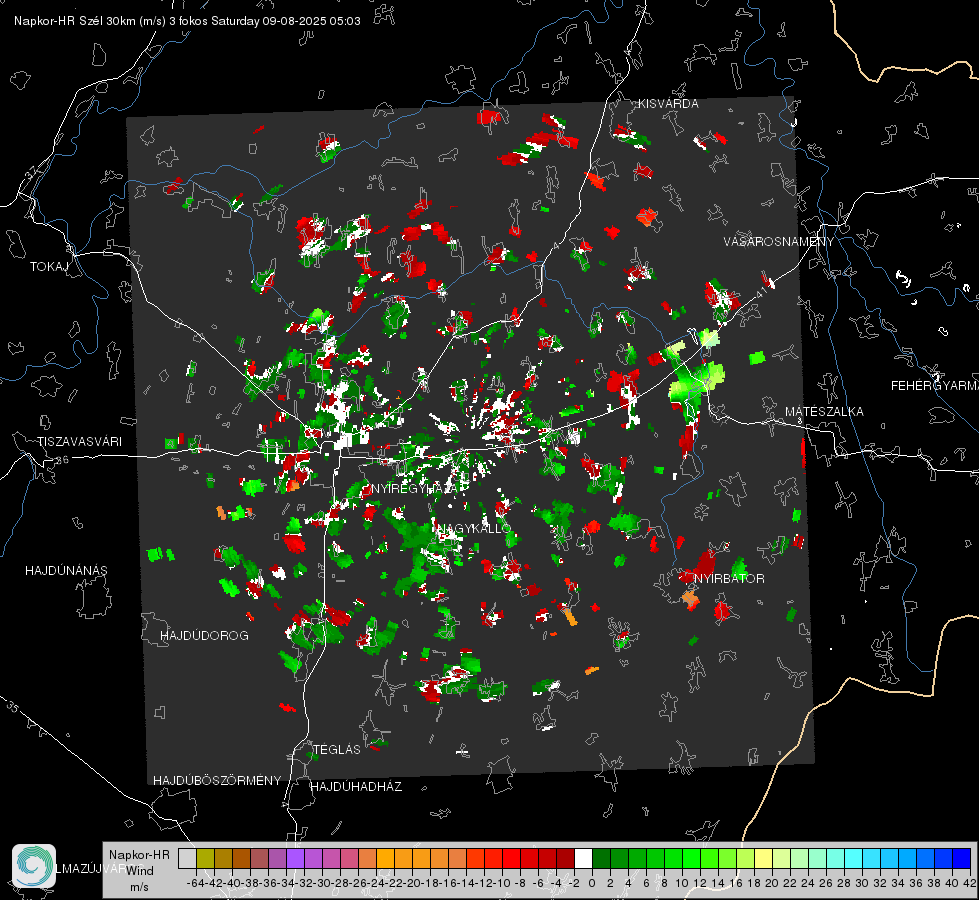
Task: Click the NAGYKÁLLÓ label
Action: (x=475, y=528)
